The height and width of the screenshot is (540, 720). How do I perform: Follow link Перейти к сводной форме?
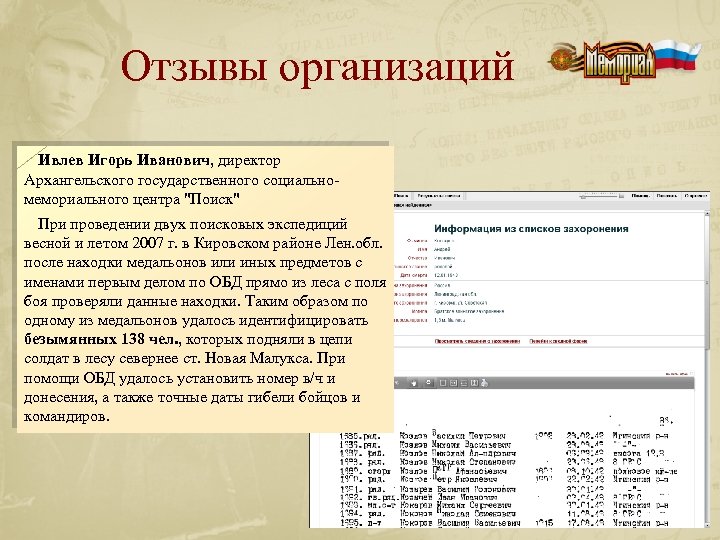tap(558, 341)
